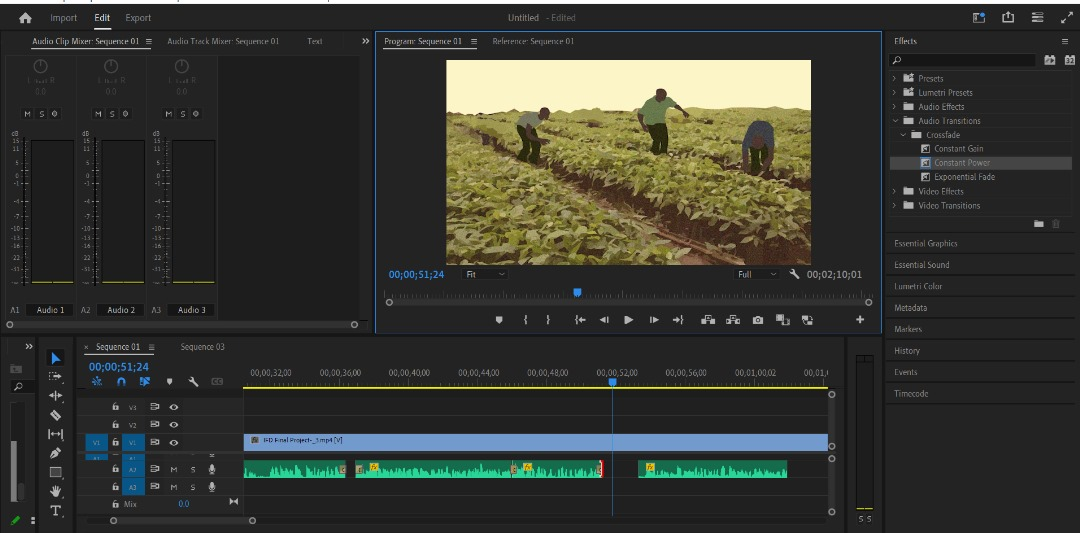Open the Essential Sound panel
This screenshot has width=1080, height=533.
pos(922,264)
